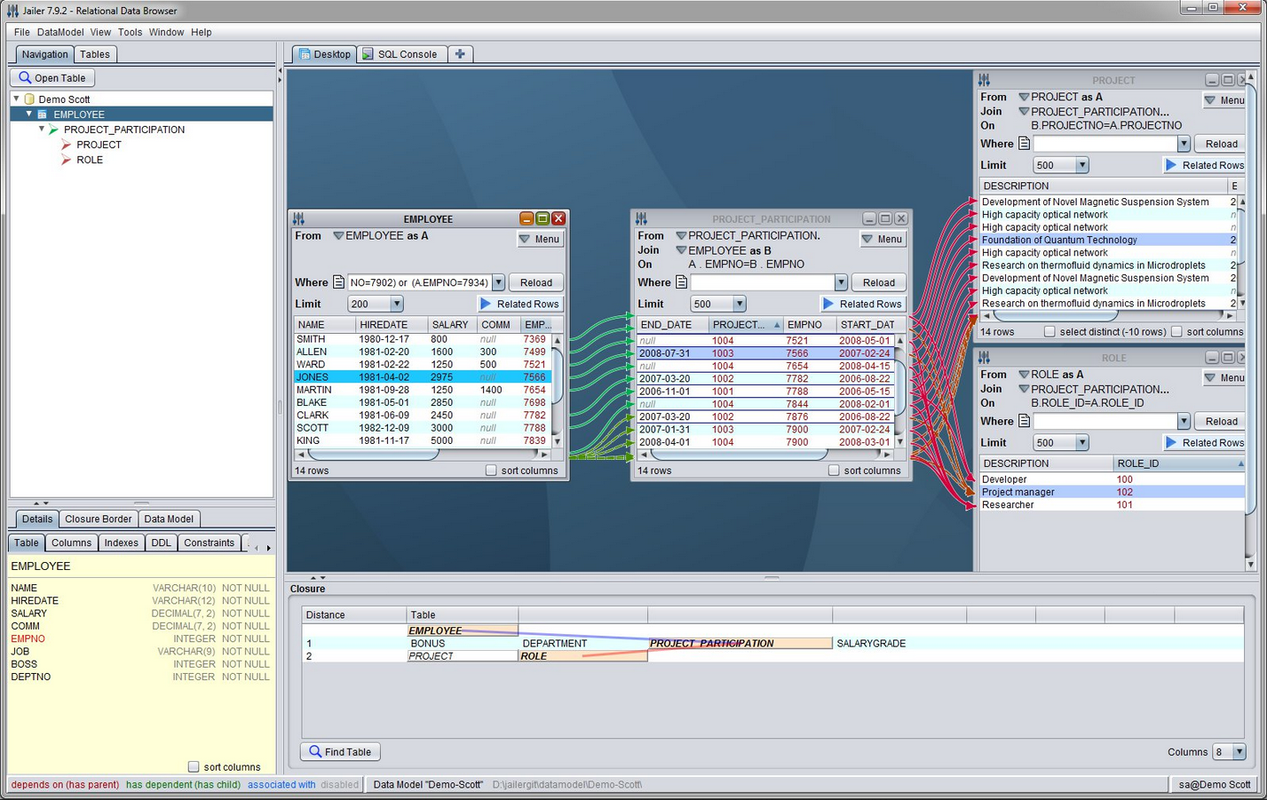
Task: Enable sort columns in EMPLOYEE window
Action: 491,470
